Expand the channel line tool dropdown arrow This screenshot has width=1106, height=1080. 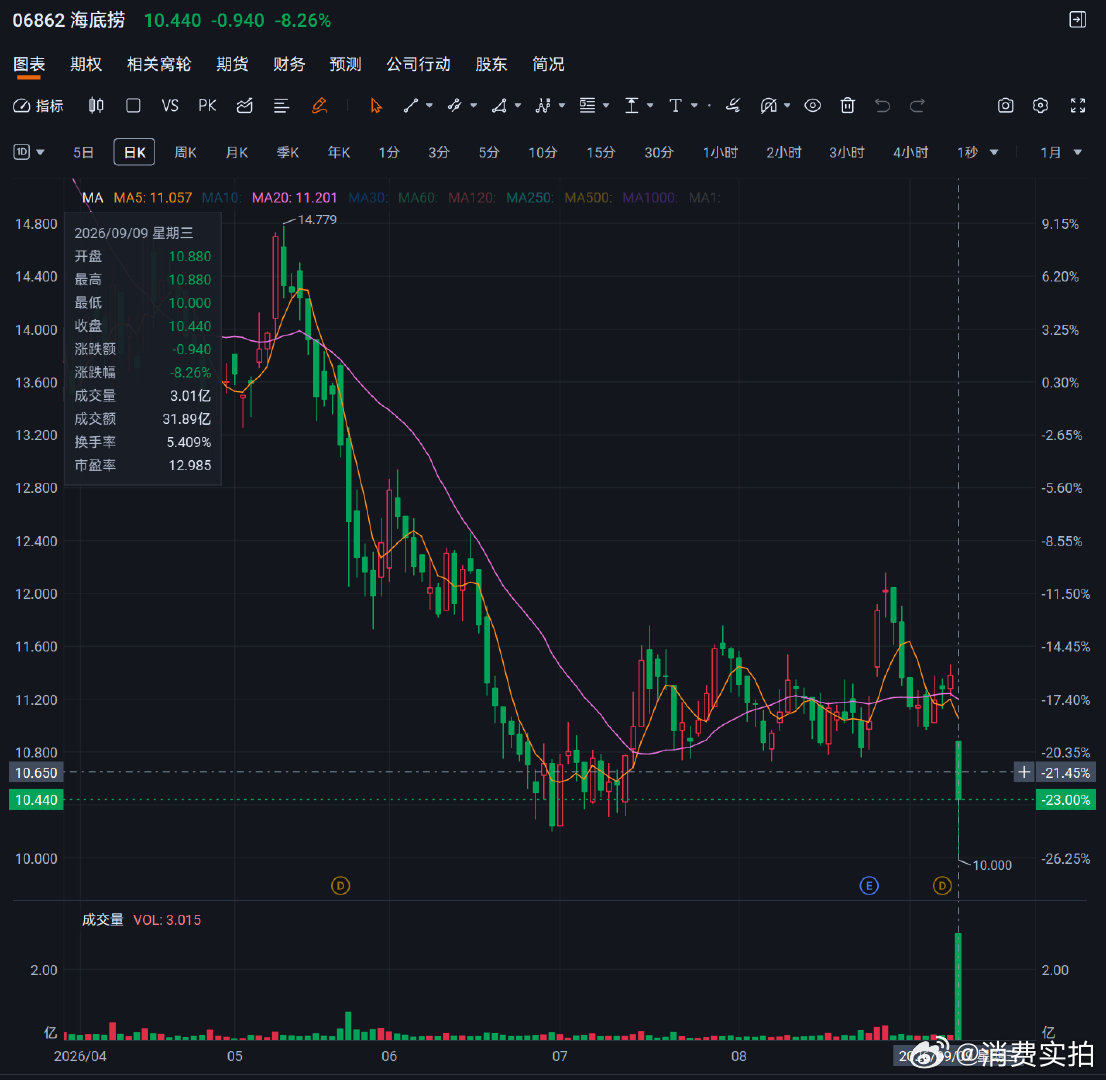click(x=473, y=106)
